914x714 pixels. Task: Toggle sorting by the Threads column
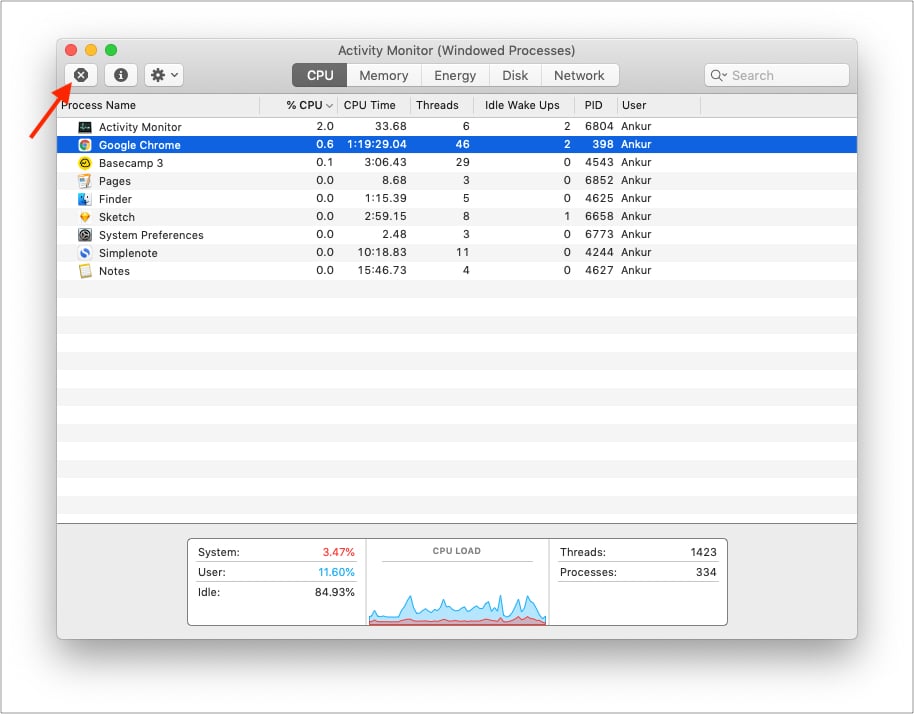click(439, 104)
